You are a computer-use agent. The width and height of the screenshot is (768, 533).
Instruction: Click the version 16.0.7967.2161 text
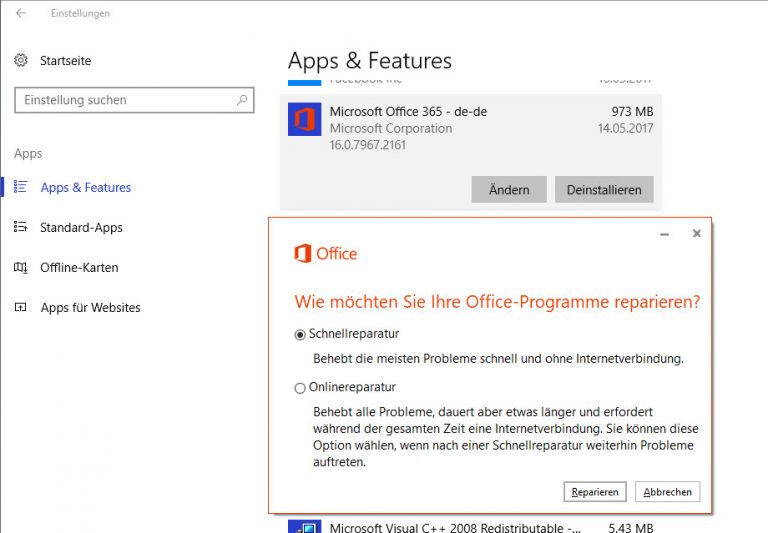click(368, 145)
